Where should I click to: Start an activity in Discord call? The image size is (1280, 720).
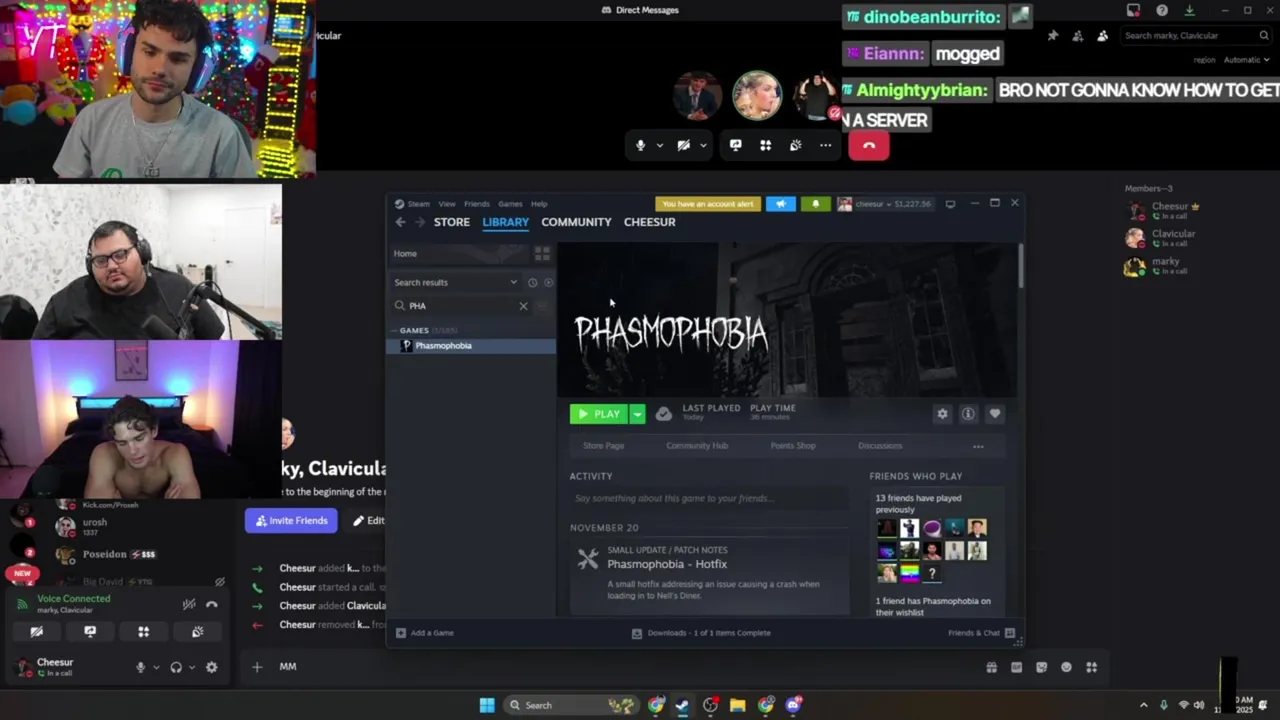(x=765, y=146)
